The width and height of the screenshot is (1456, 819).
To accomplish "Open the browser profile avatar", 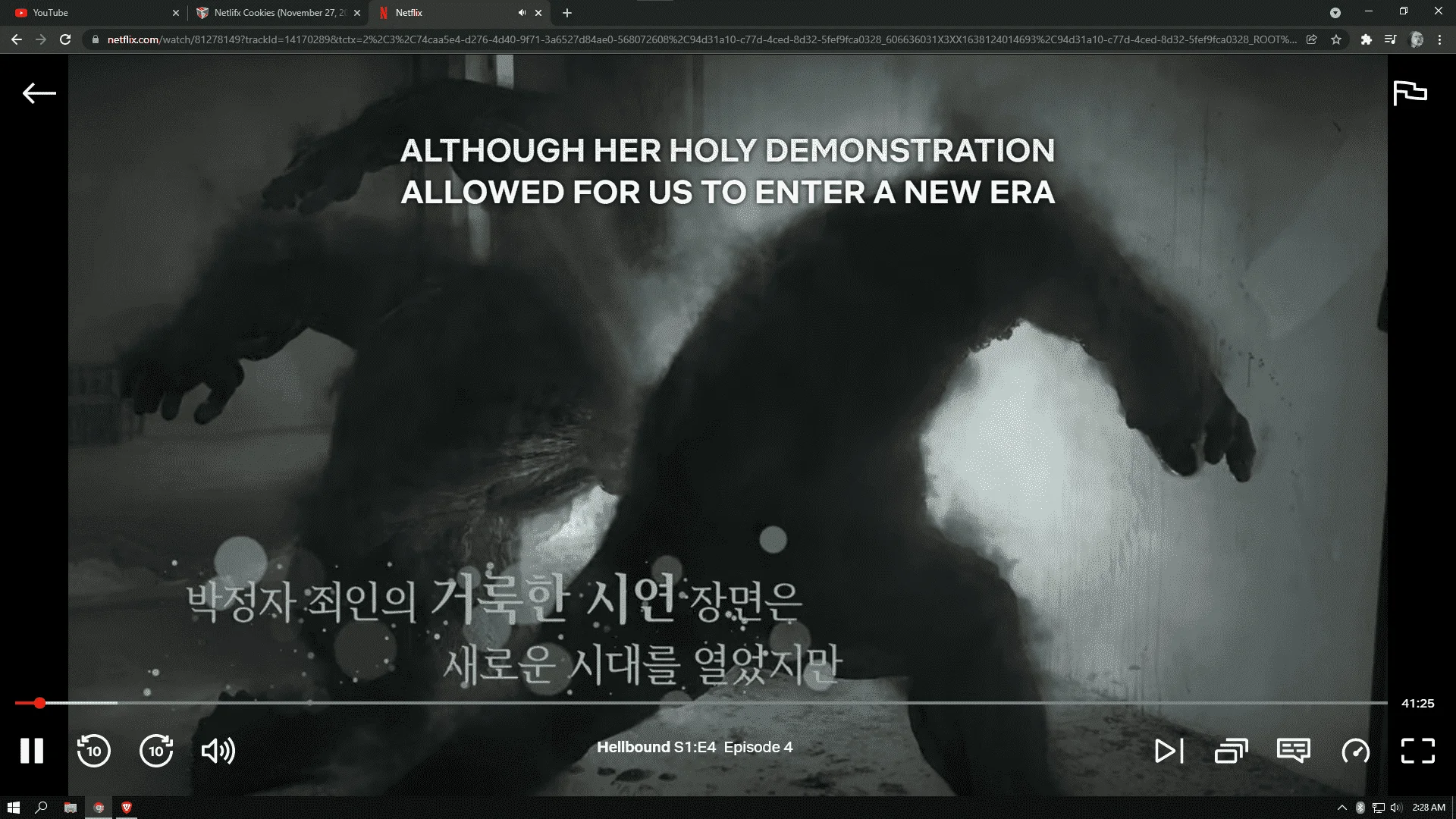I will (x=1416, y=39).
